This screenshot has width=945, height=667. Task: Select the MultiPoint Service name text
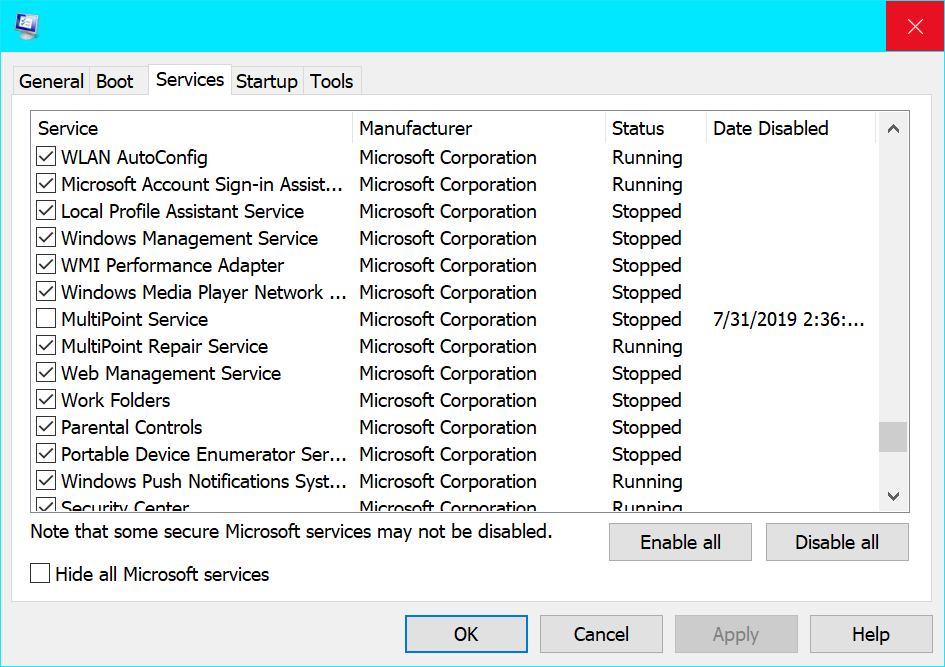[x=134, y=319]
